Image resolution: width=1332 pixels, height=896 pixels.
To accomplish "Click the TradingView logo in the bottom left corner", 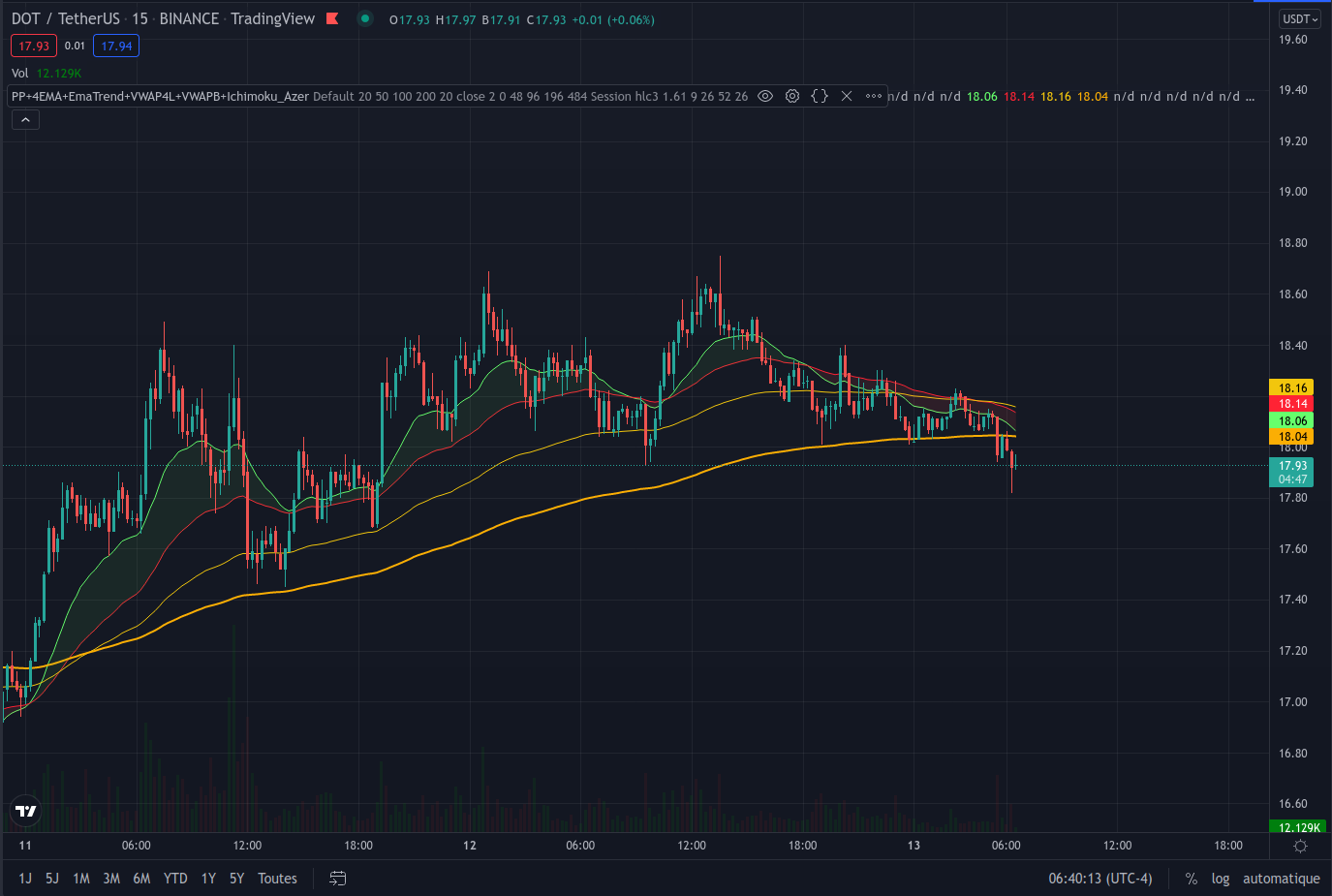I will tap(24, 811).
